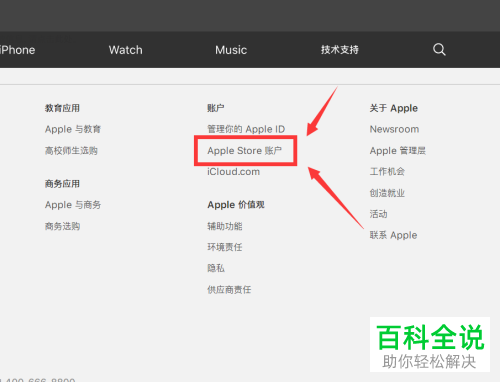Select Music in the navigation bar
500x382 pixels.
coord(231,50)
